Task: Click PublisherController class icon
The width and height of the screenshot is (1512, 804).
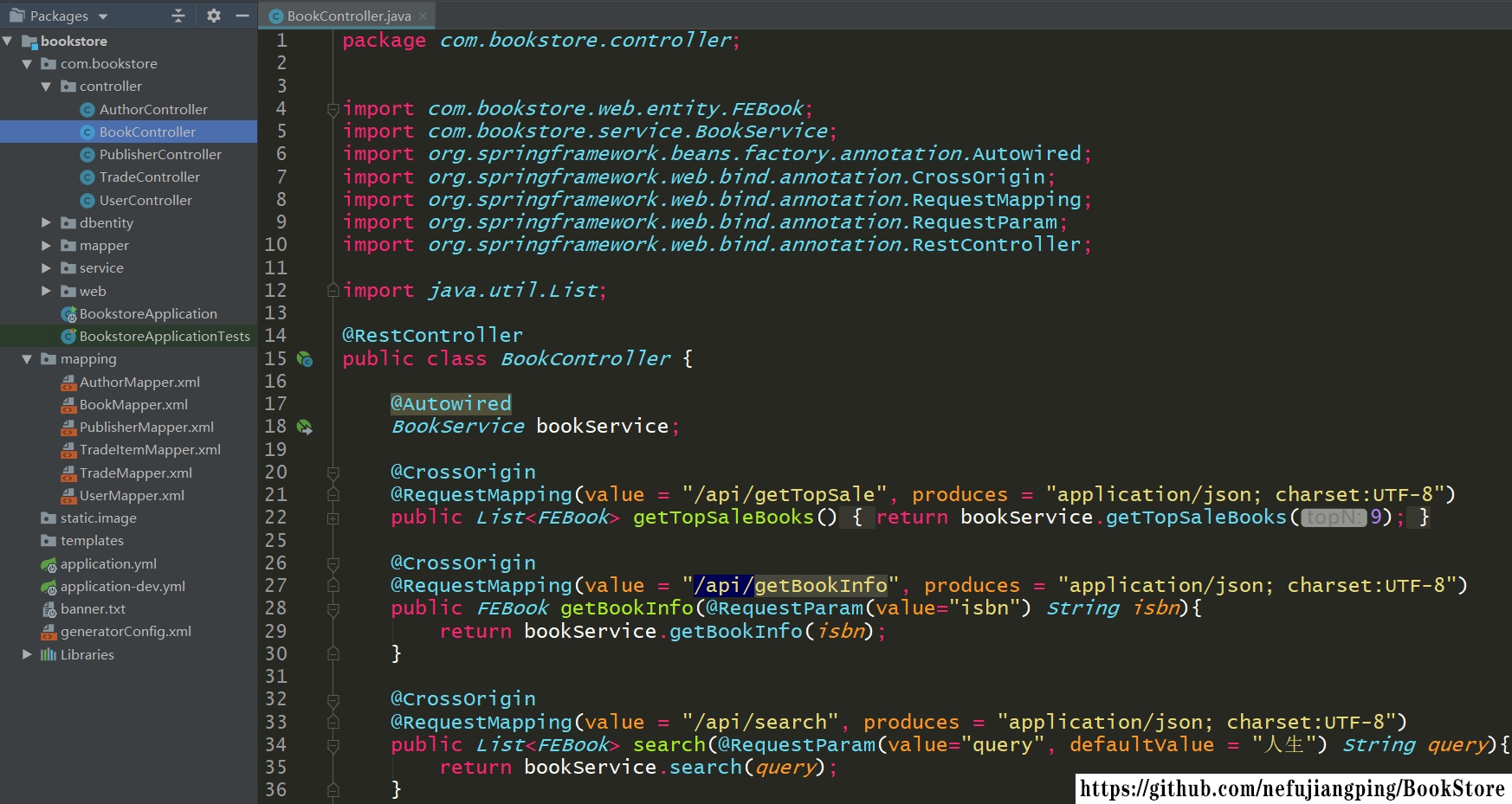Action: pos(87,155)
